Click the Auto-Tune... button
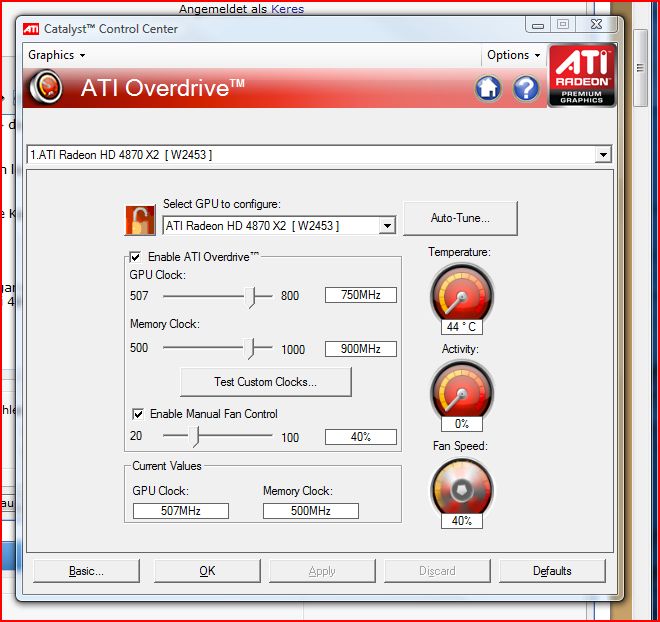The height and width of the screenshot is (622, 660). [x=460, y=218]
